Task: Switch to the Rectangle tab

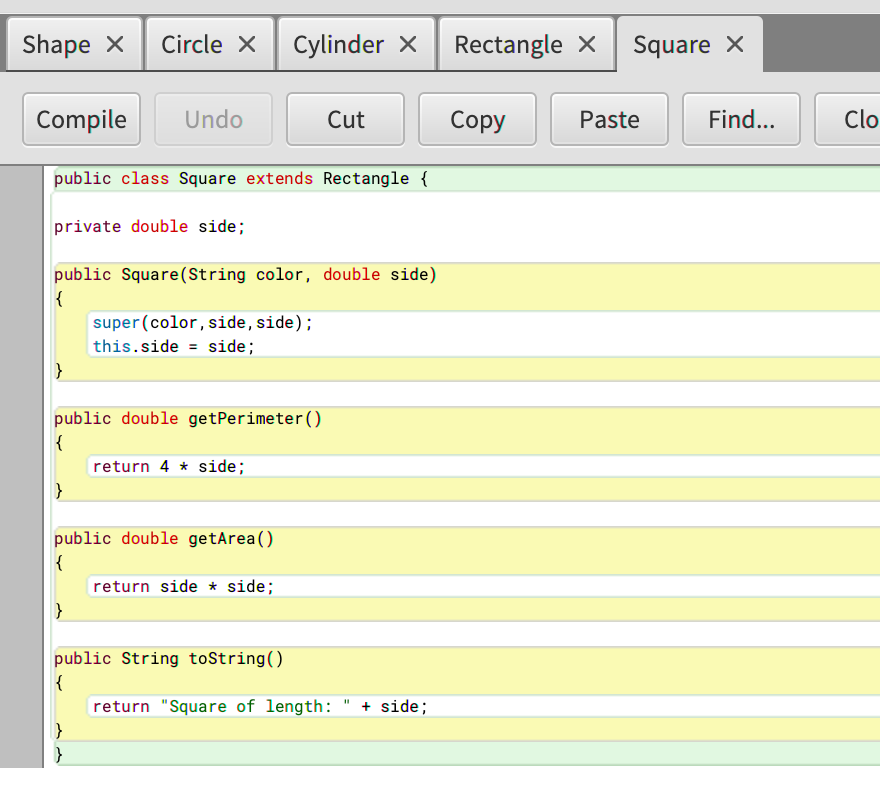Action: point(508,44)
